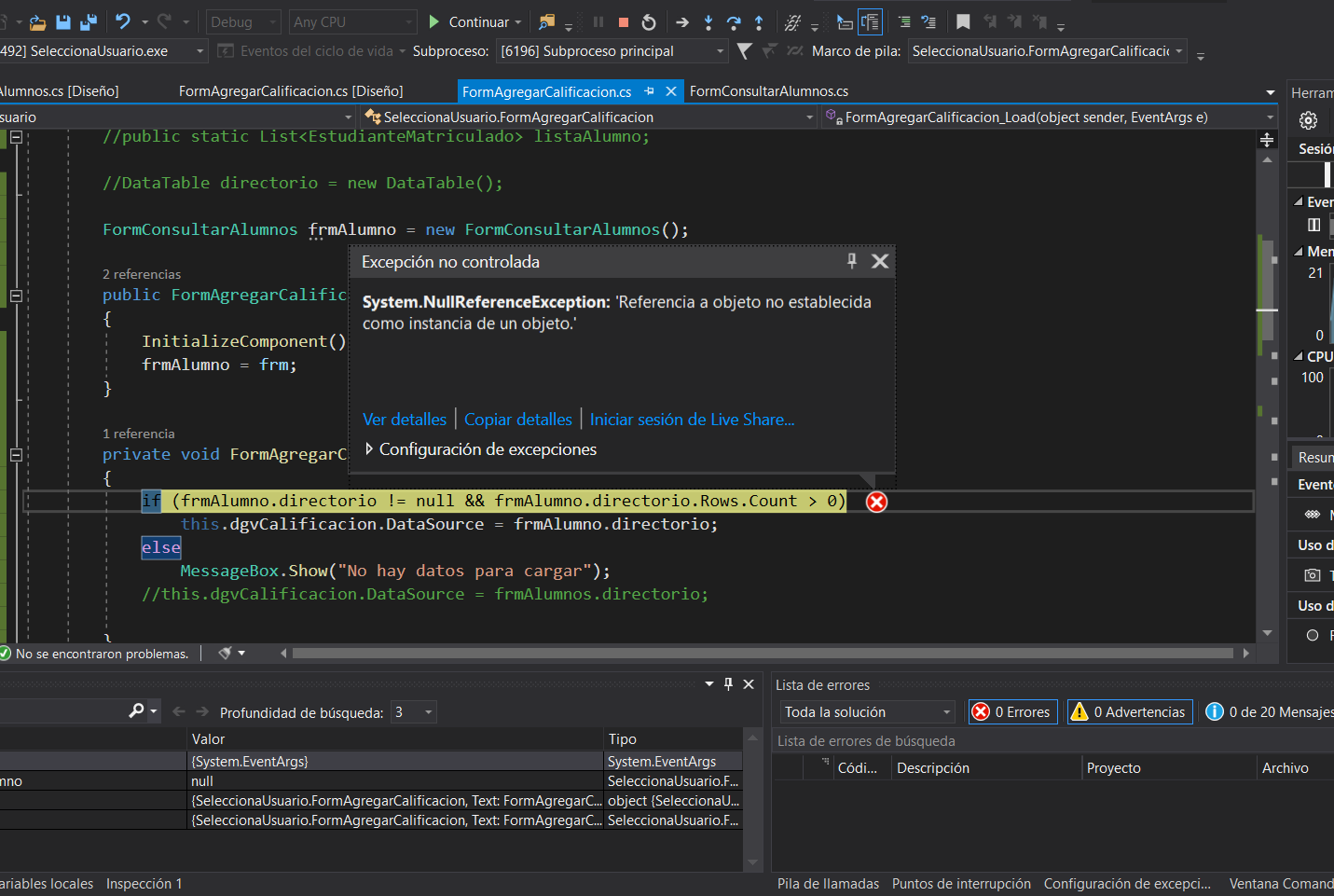1334x896 pixels.
Task: Show next statement arrow
Action: coord(682,21)
